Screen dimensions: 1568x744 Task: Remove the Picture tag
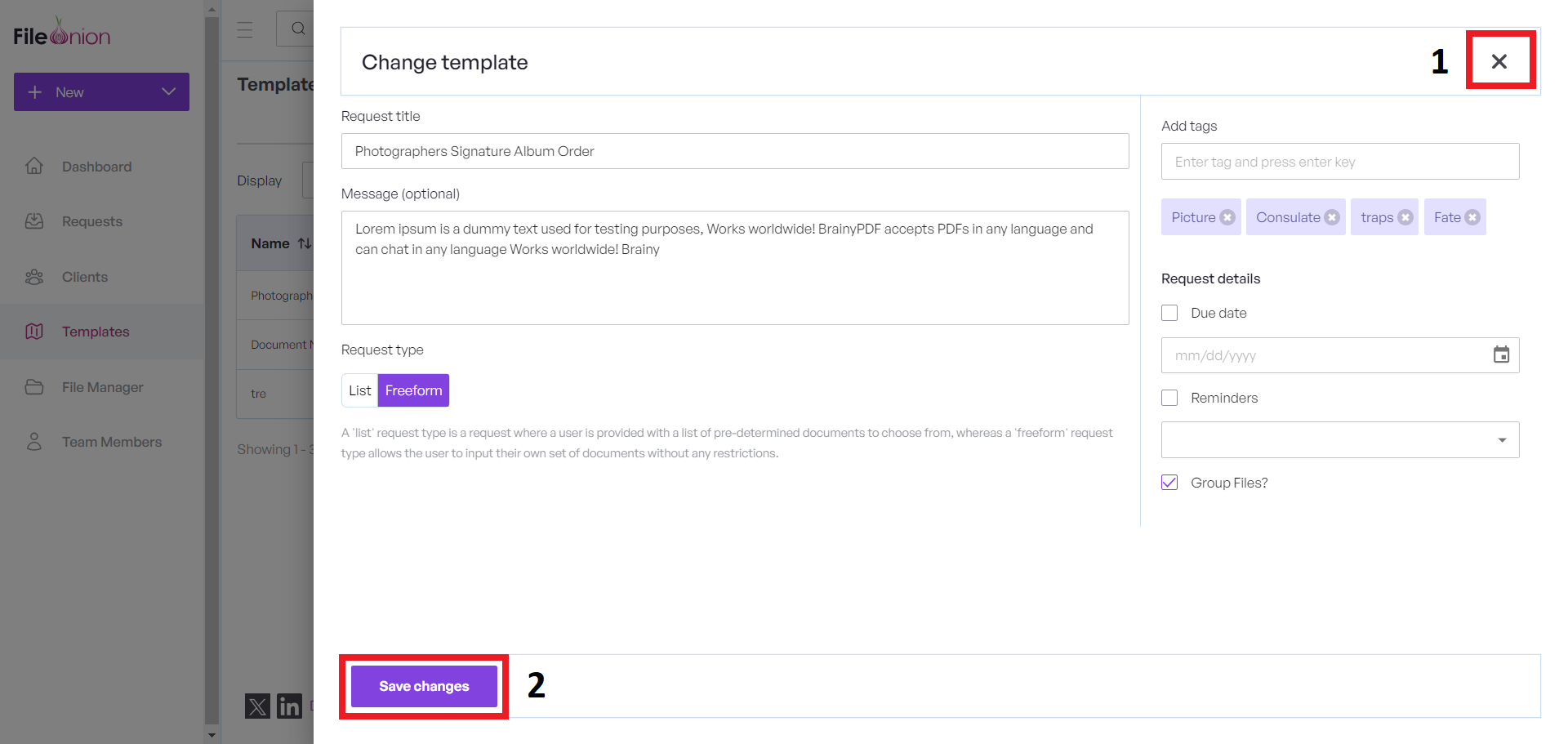click(x=1227, y=217)
